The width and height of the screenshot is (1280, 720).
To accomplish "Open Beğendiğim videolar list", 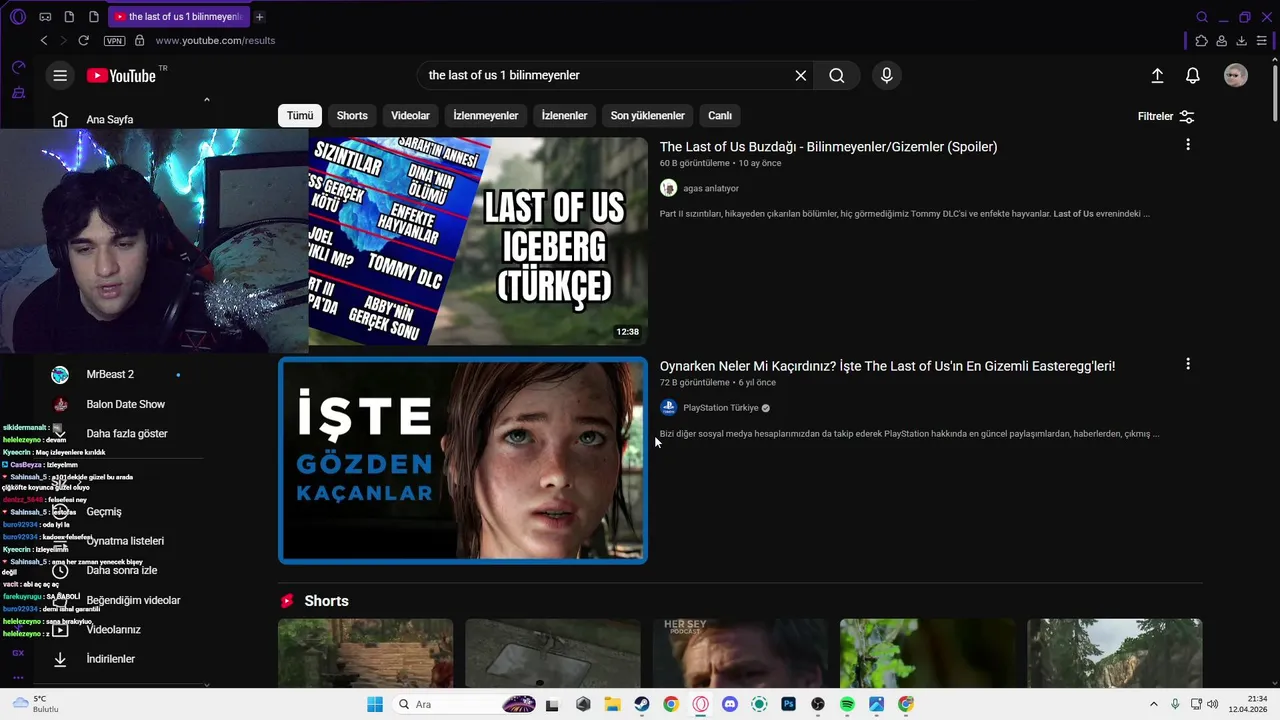I will pos(133,600).
